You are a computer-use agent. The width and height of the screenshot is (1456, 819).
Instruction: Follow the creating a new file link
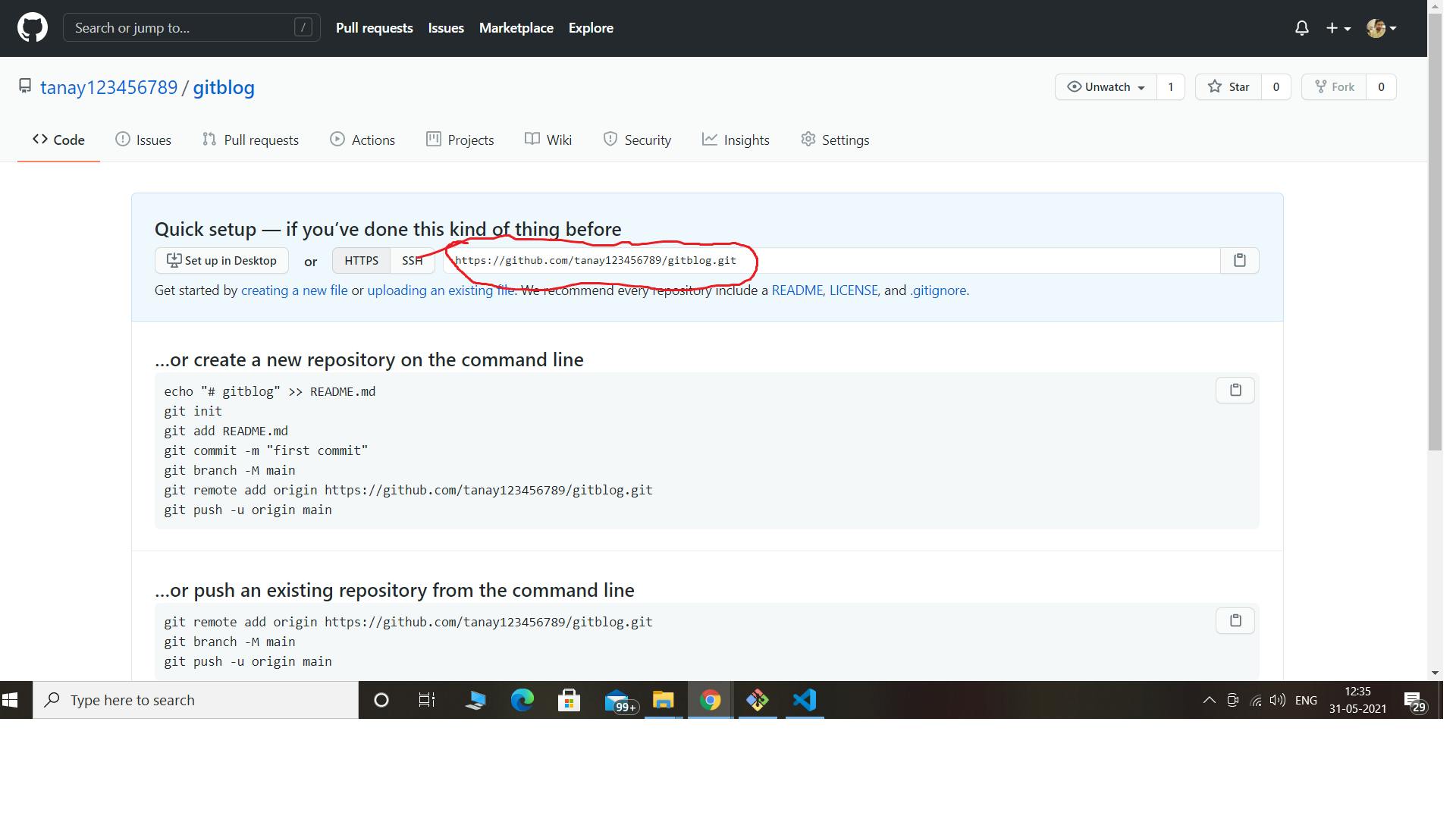coord(294,290)
